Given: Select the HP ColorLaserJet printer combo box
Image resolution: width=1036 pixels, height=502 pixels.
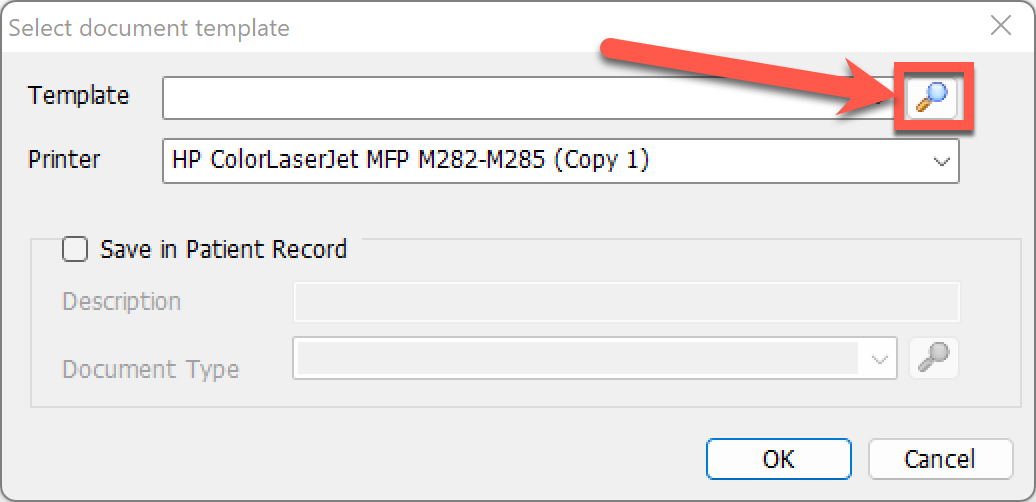Looking at the screenshot, I should tap(560, 161).
